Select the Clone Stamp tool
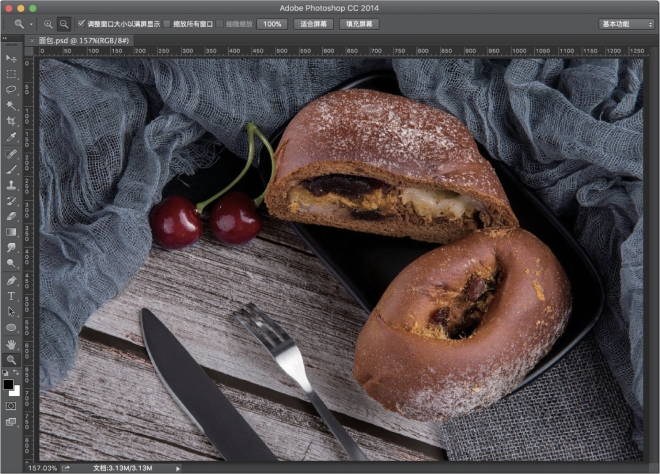The image size is (660, 474). tap(11, 185)
